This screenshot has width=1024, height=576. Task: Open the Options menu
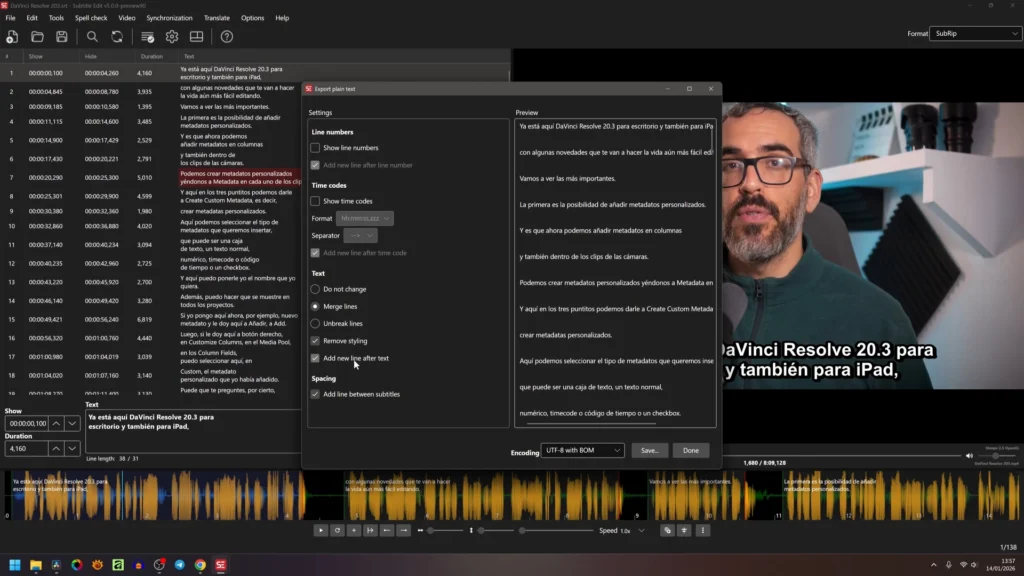click(252, 18)
